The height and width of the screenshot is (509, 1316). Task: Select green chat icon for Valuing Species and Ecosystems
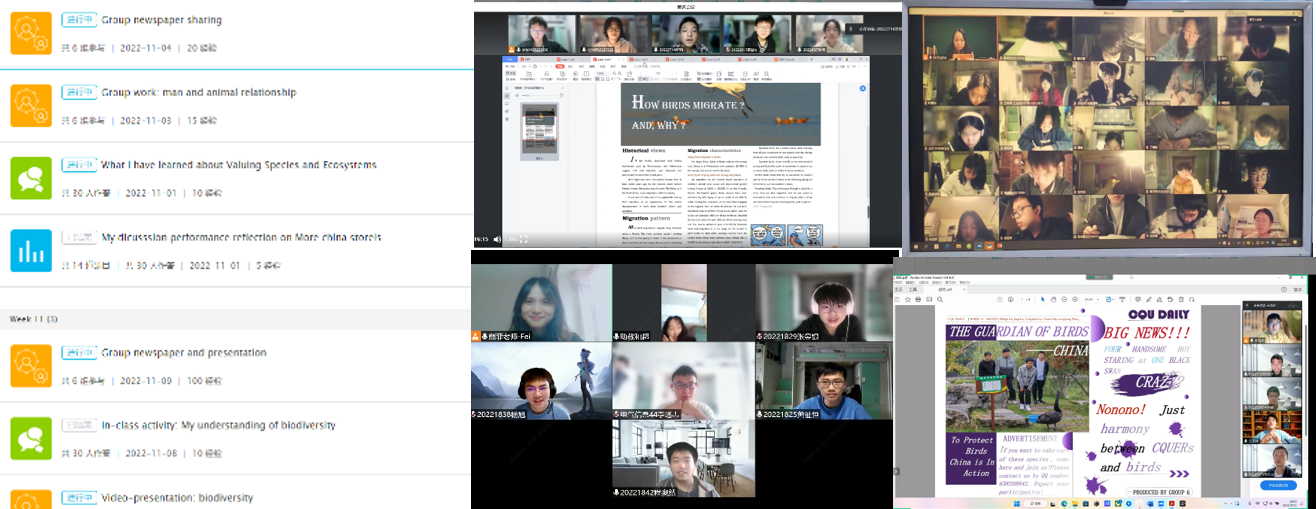pyautogui.click(x=30, y=177)
